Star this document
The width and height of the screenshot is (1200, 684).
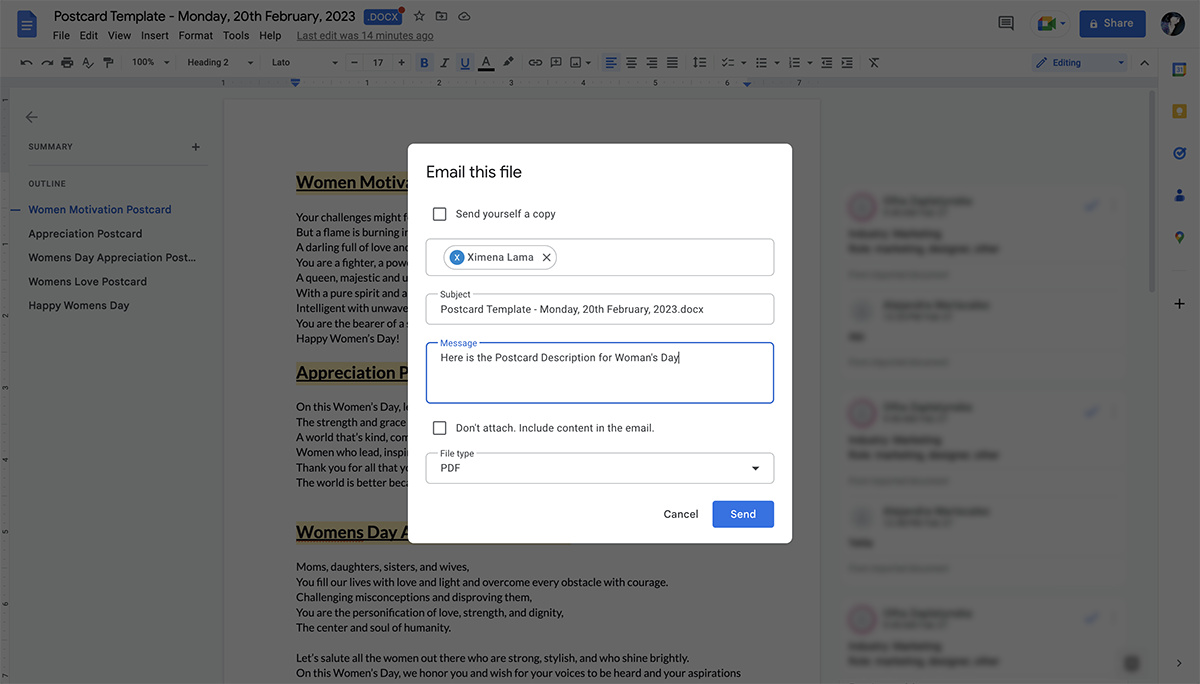419,17
